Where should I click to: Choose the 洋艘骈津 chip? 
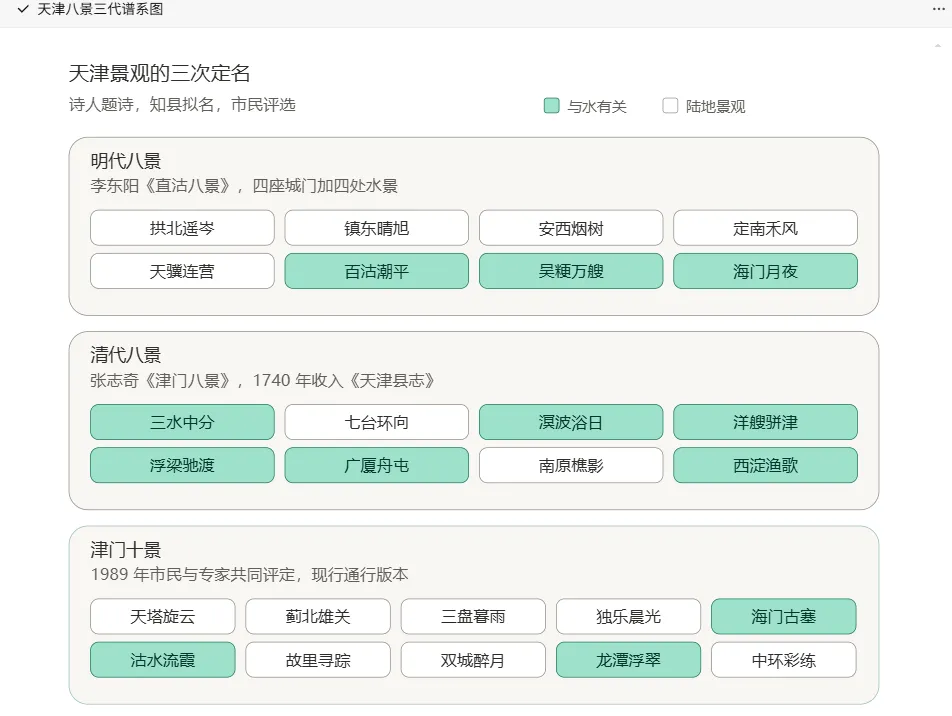[765, 422]
